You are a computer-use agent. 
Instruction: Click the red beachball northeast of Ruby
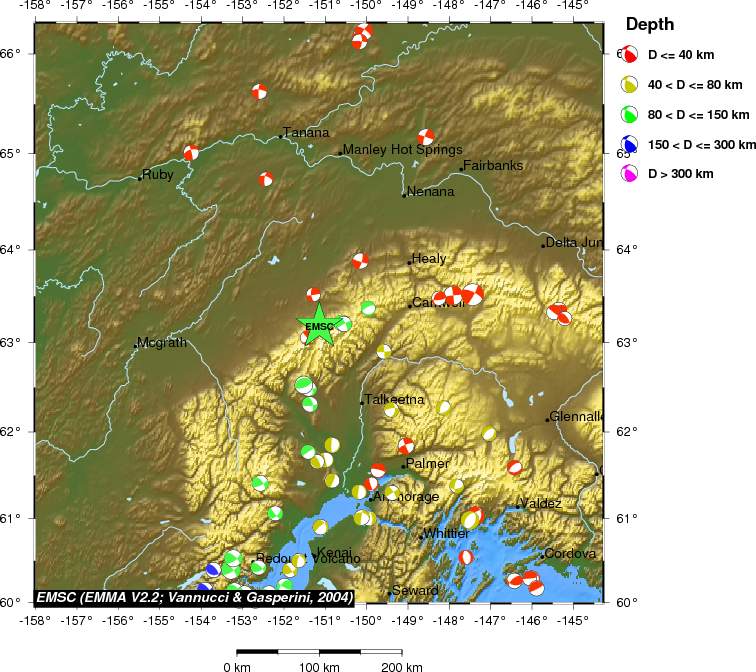point(191,153)
